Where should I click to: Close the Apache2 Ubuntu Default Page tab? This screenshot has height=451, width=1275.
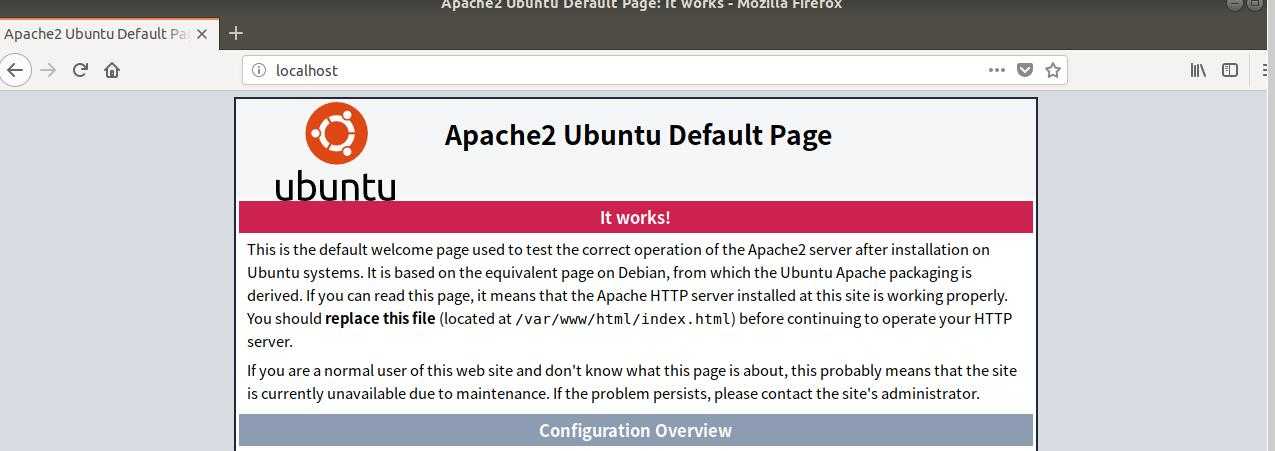click(202, 34)
